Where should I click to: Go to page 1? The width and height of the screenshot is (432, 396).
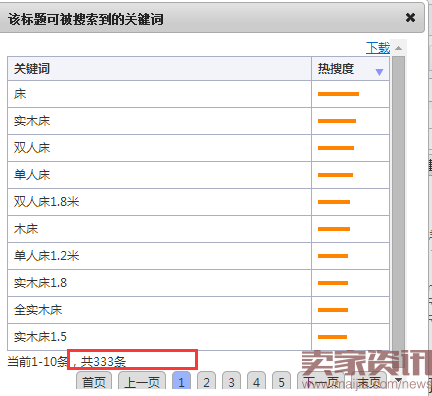pyautogui.click(x=181, y=382)
